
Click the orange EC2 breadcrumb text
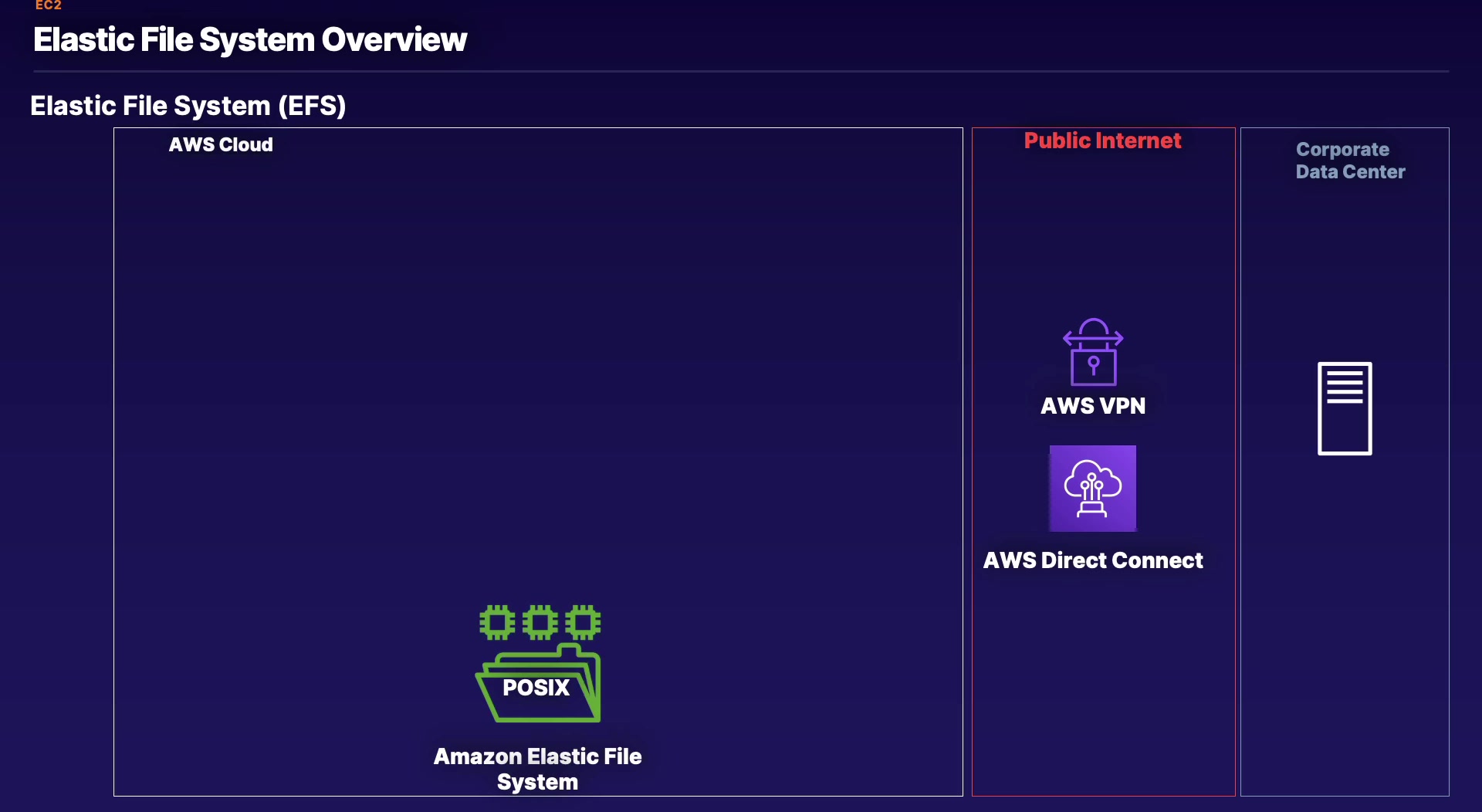point(48,5)
